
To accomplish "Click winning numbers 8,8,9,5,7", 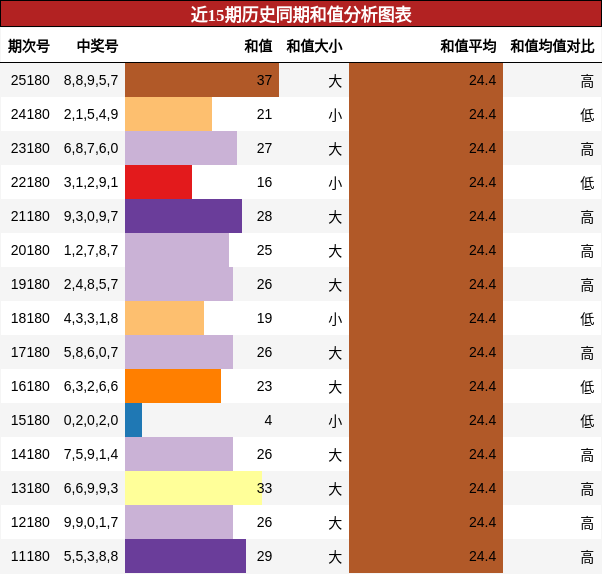I will (x=91, y=80).
